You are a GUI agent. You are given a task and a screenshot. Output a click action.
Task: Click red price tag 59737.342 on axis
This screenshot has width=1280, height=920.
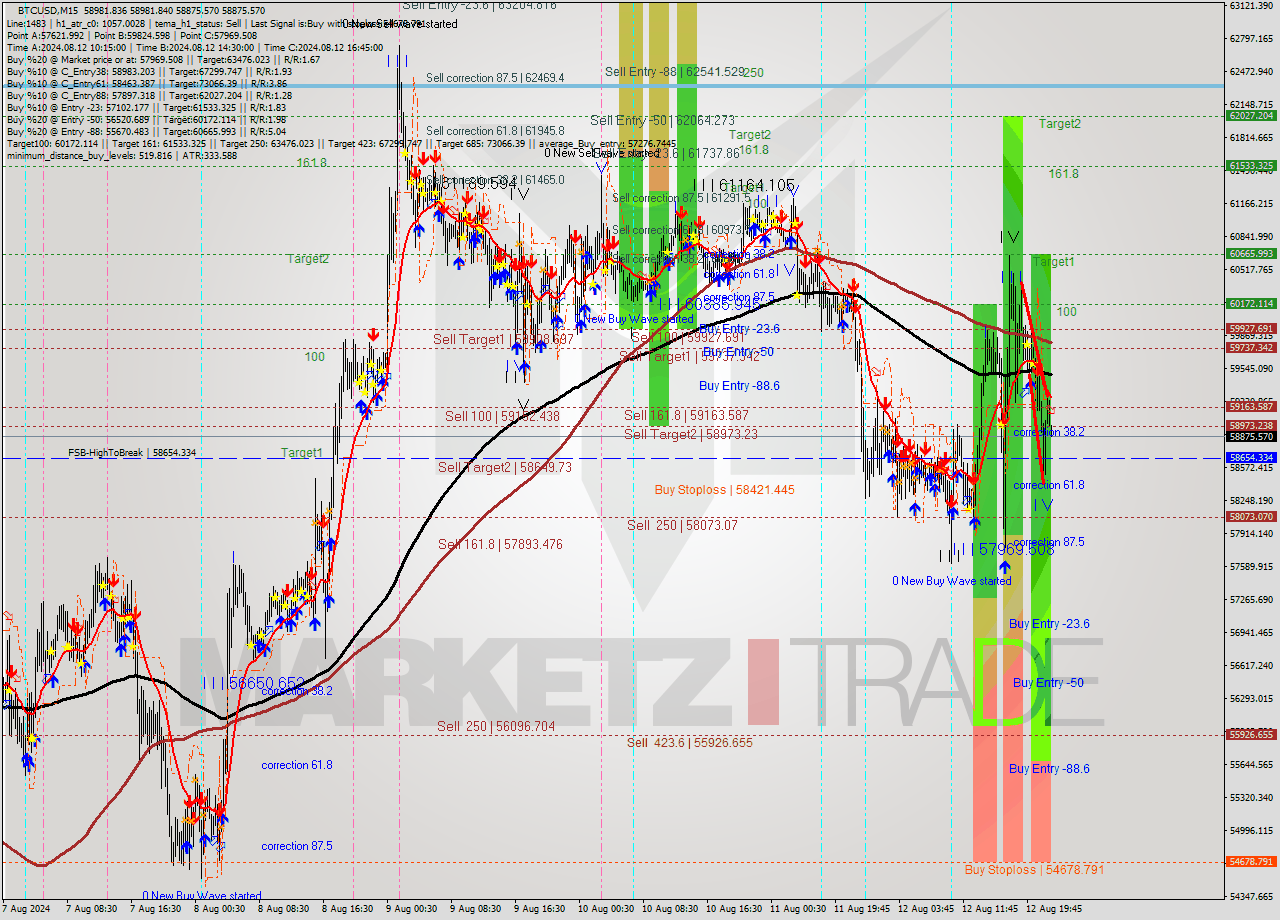point(1251,348)
